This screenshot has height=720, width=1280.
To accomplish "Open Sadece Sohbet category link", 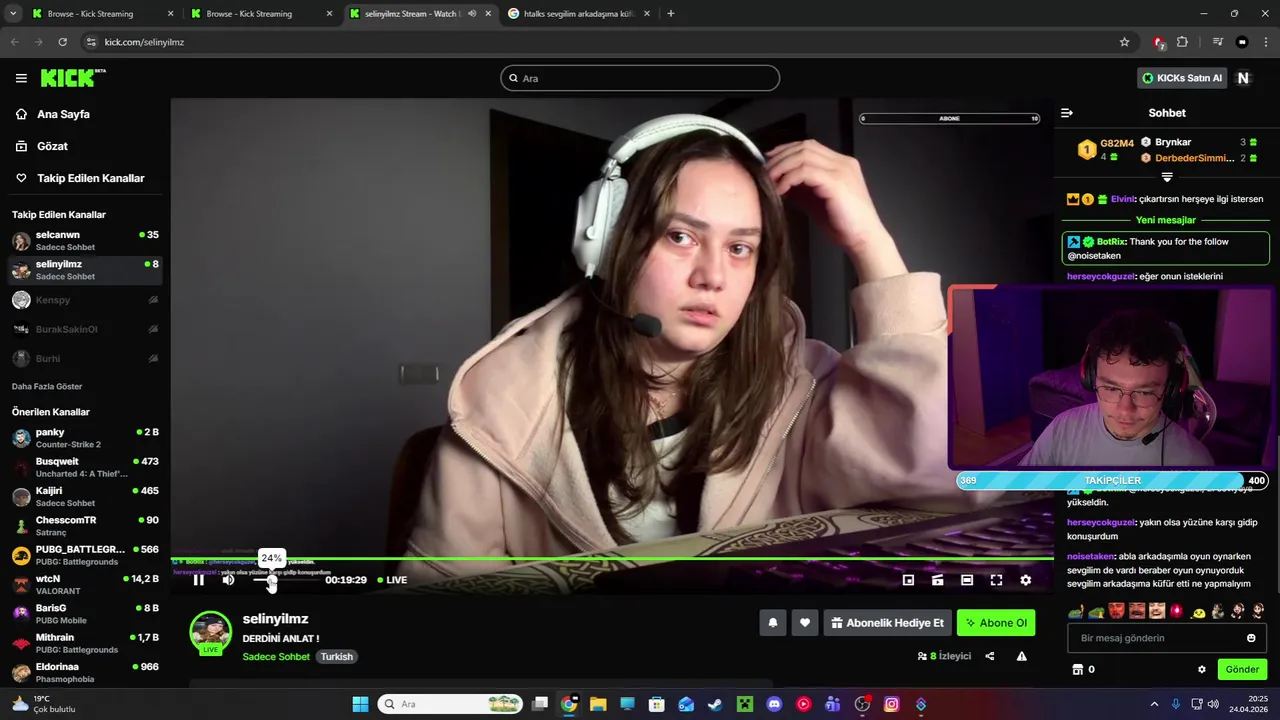I will (x=276, y=657).
